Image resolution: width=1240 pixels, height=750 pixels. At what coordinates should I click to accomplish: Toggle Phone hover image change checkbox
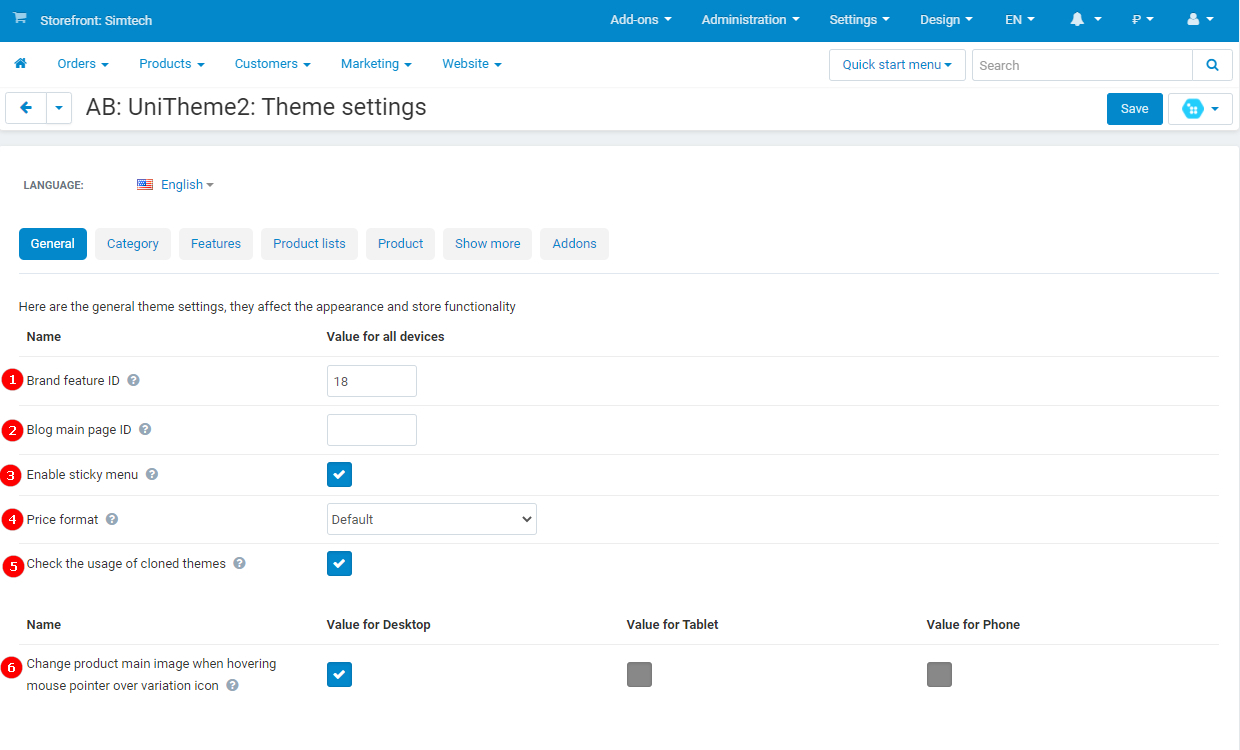click(939, 675)
